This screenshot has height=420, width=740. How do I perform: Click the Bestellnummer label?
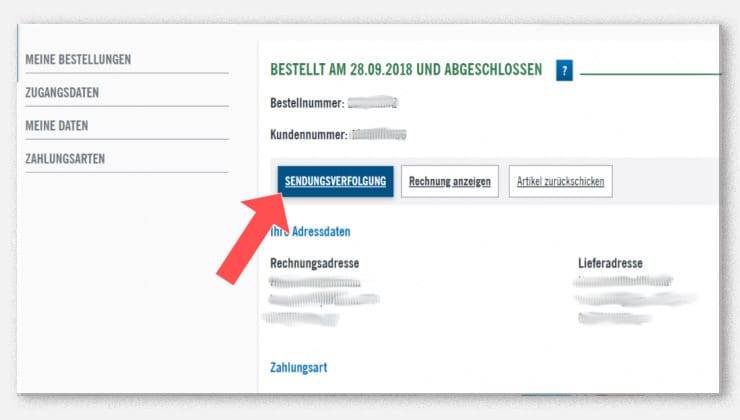click(307, 103)
